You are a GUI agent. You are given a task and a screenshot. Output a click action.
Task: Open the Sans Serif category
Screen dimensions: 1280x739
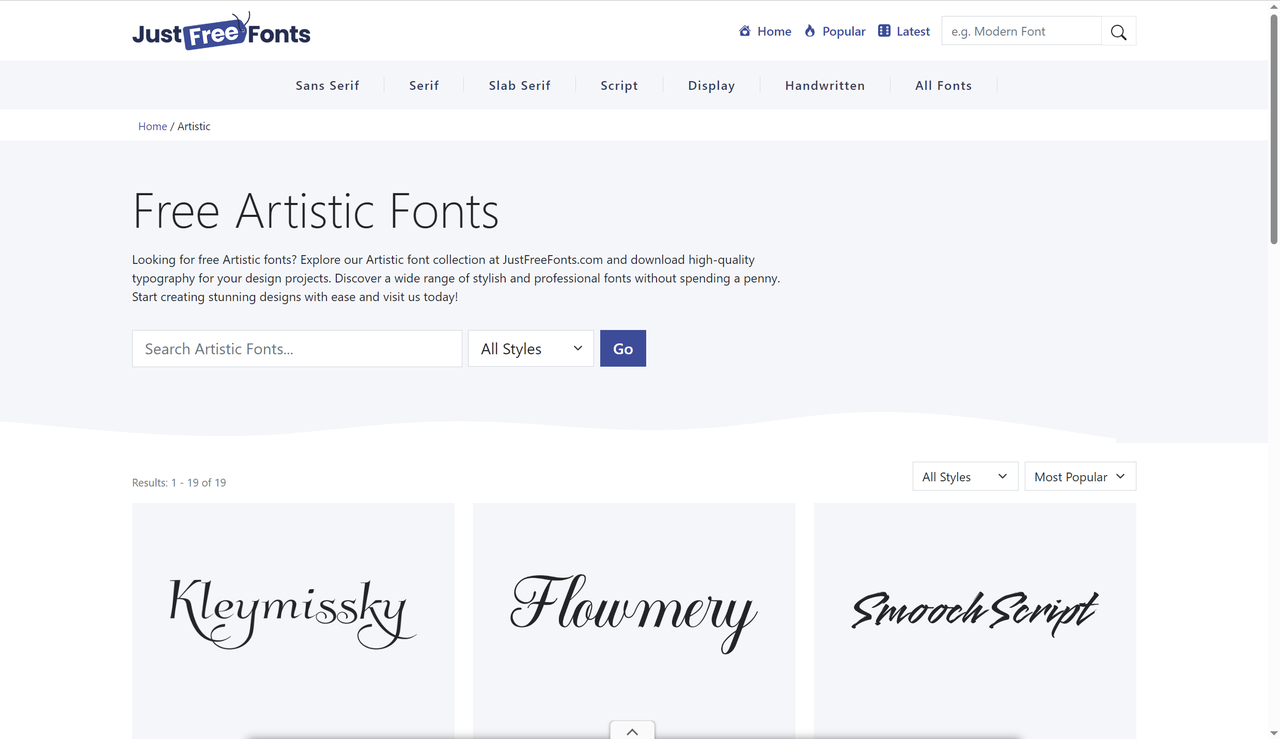click(x=327, y=86)
